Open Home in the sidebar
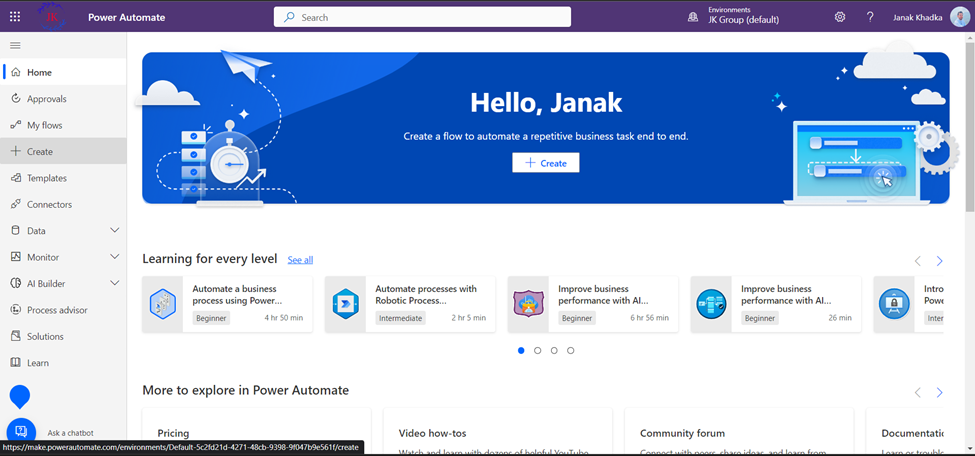Screen dimensions: 975x456 coord(63,72)
